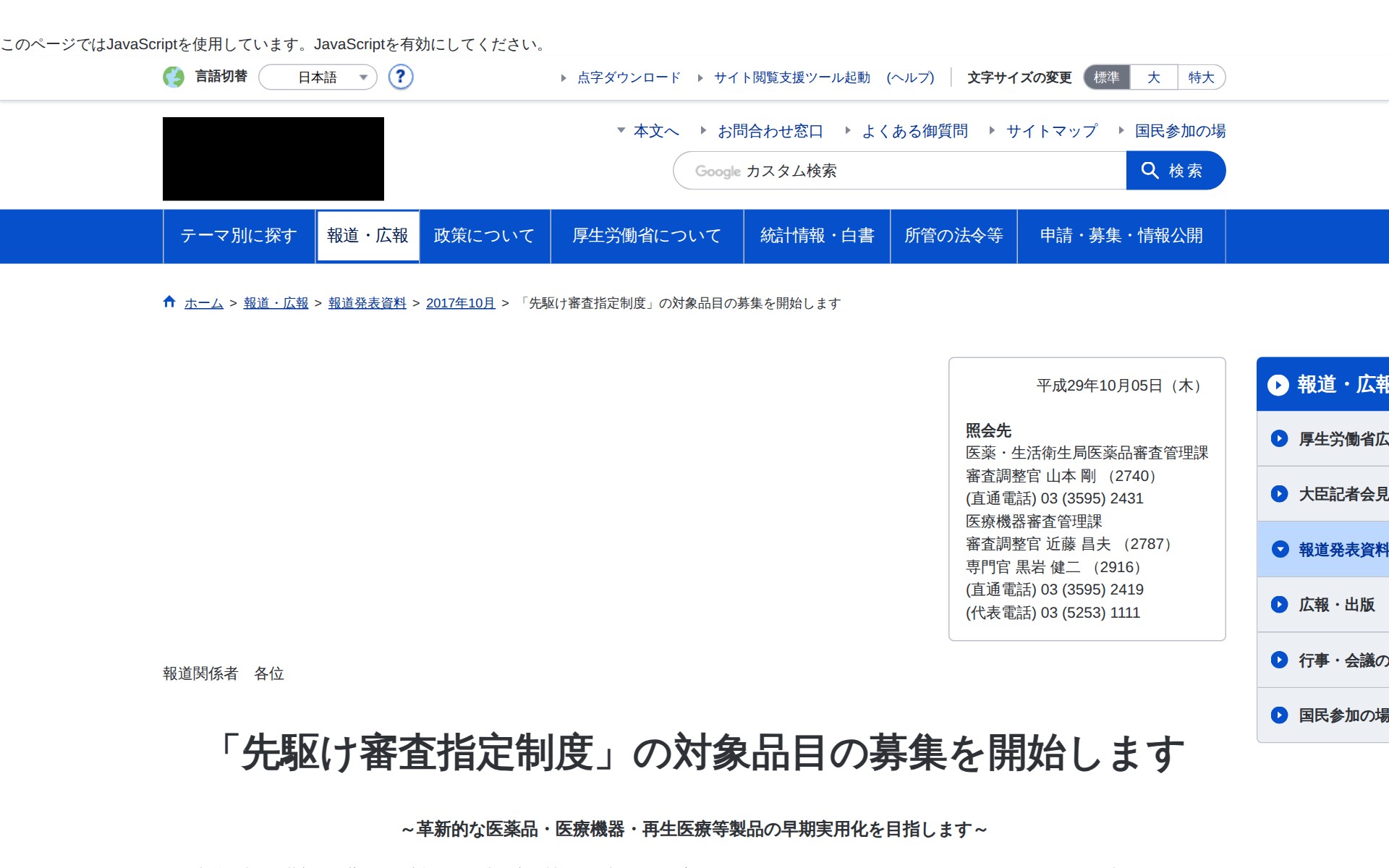Image resolution: width=1389 pixels, height=868 pixels.
Task: Select 特大 text size option
Action: [x=1201, y=77]
